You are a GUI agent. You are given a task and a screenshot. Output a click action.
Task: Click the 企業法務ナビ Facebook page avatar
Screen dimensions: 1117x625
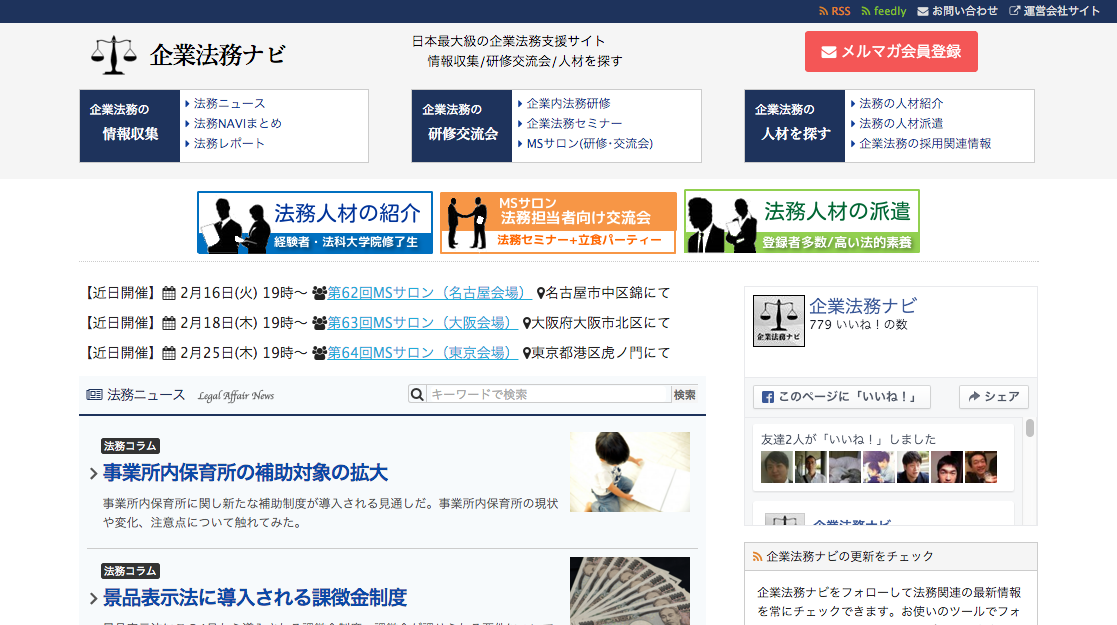point(779,321)
